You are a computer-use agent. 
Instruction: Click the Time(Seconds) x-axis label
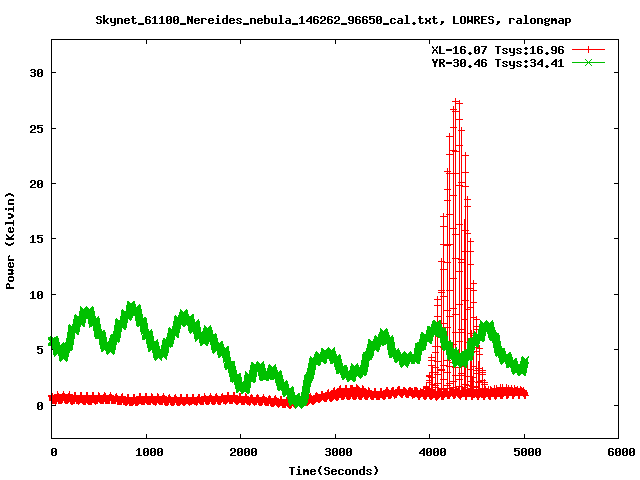pyautogui.click(x=334, y=470)
